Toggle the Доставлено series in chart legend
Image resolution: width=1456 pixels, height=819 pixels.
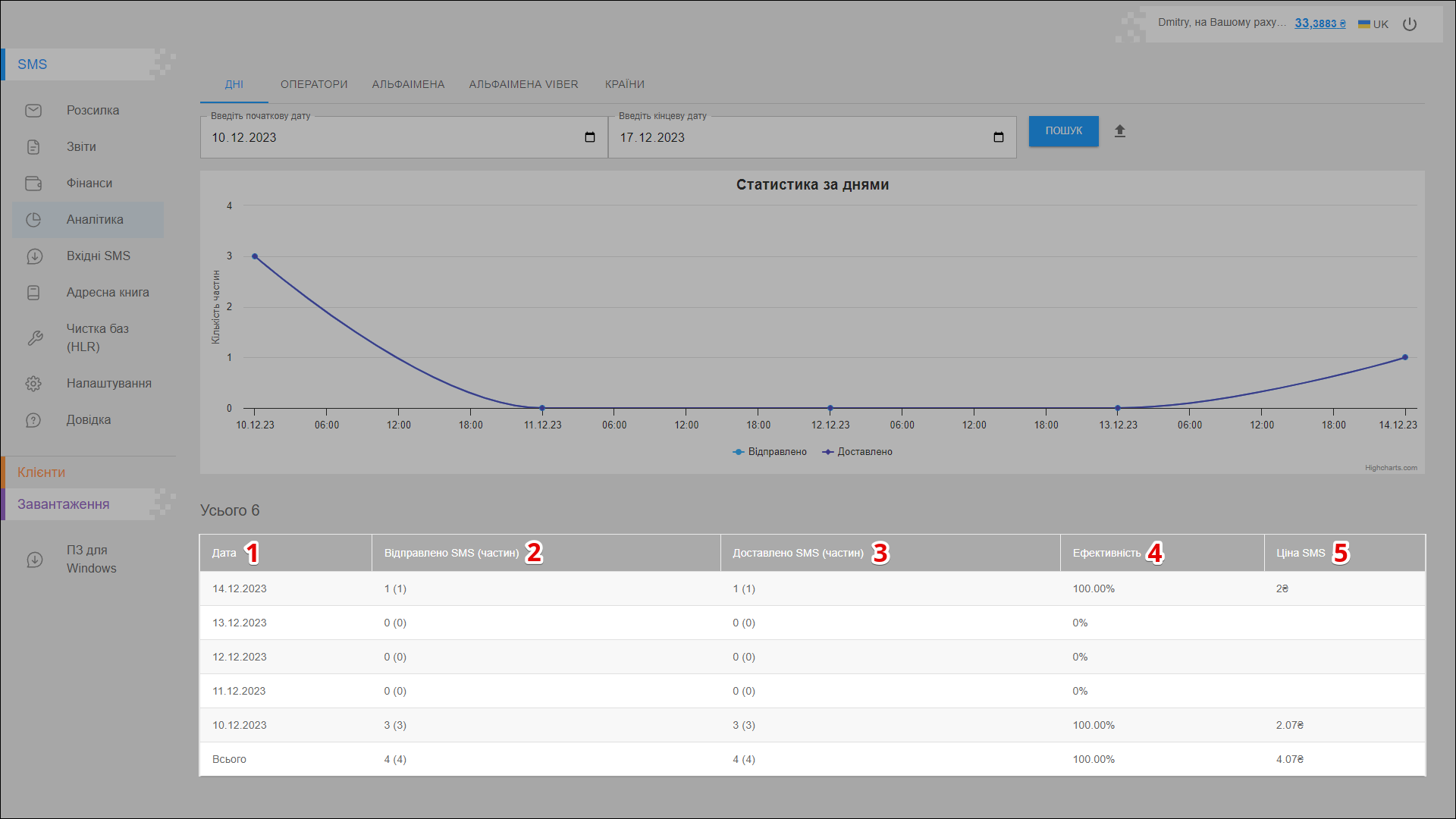[858, 452]
